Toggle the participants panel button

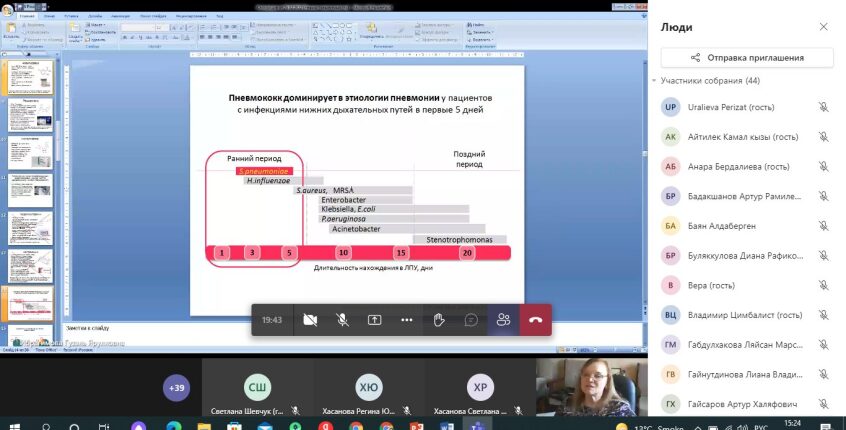[503, 320]
